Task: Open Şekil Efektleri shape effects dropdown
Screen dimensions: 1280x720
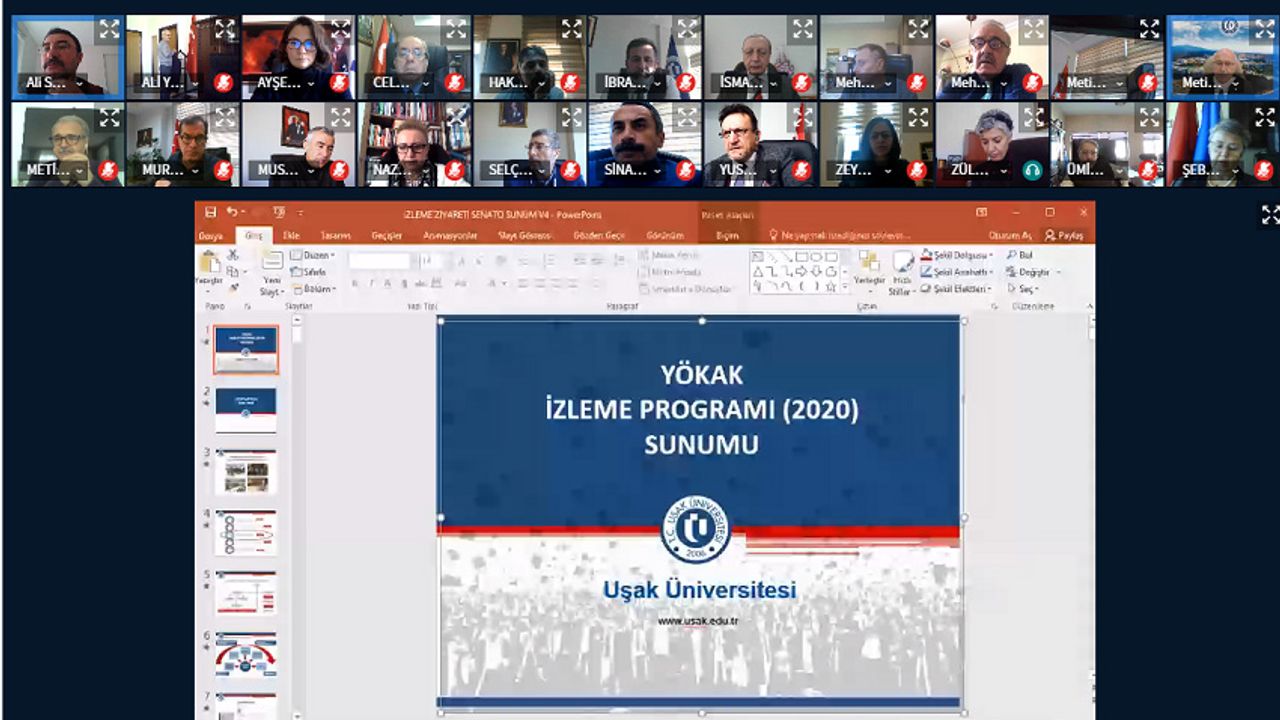Action: tap(957, 289)
